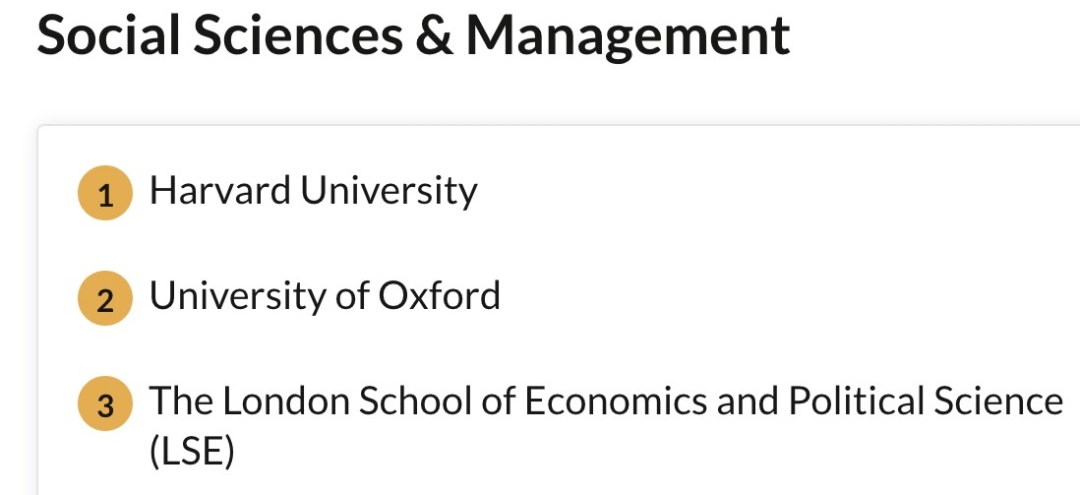1080x495 pixels.
Task: Select the (LSE) abbreviation text
Action: click(x=192, y=452)
